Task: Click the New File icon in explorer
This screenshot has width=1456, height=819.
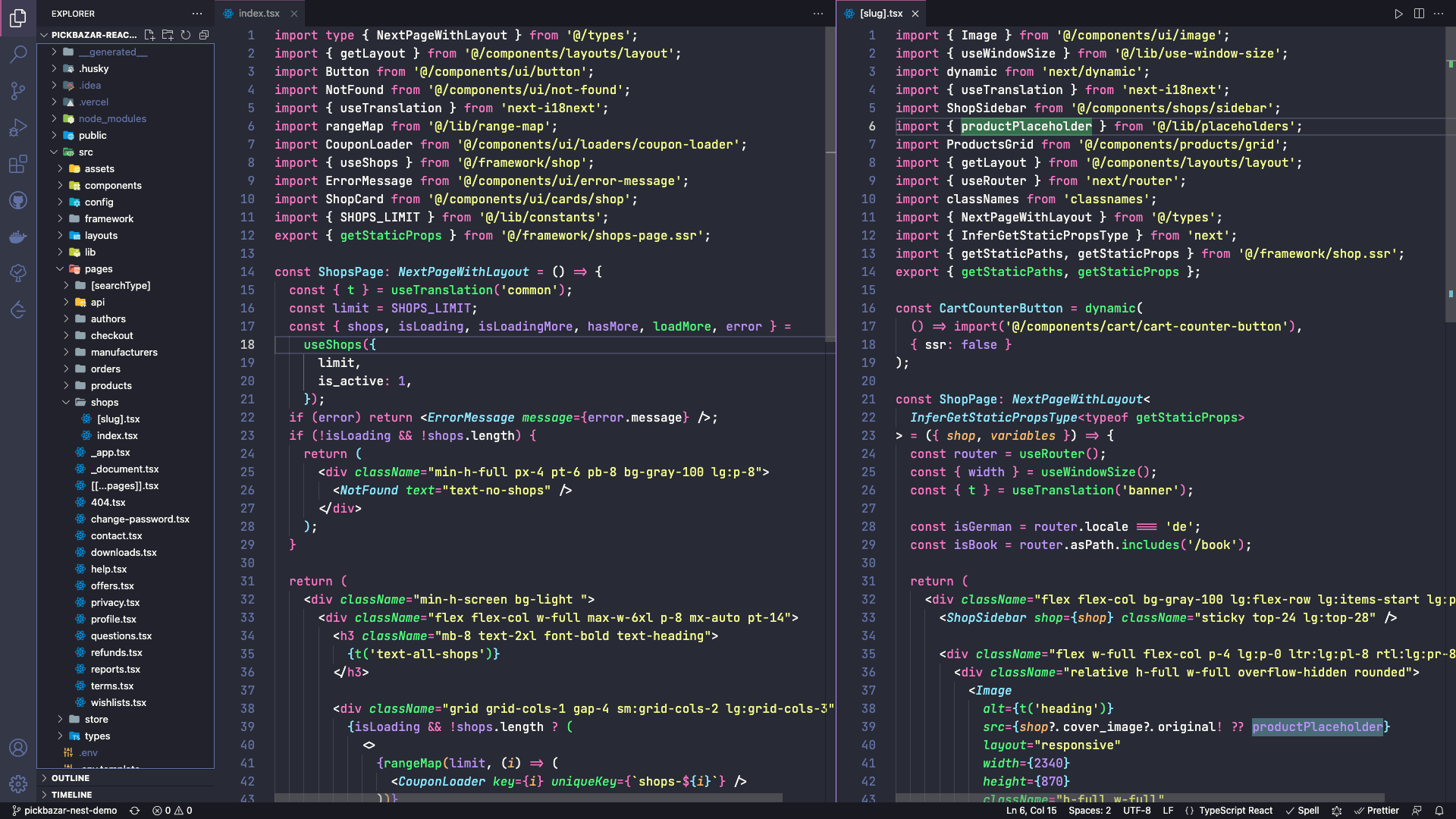Action: [149, 35]
